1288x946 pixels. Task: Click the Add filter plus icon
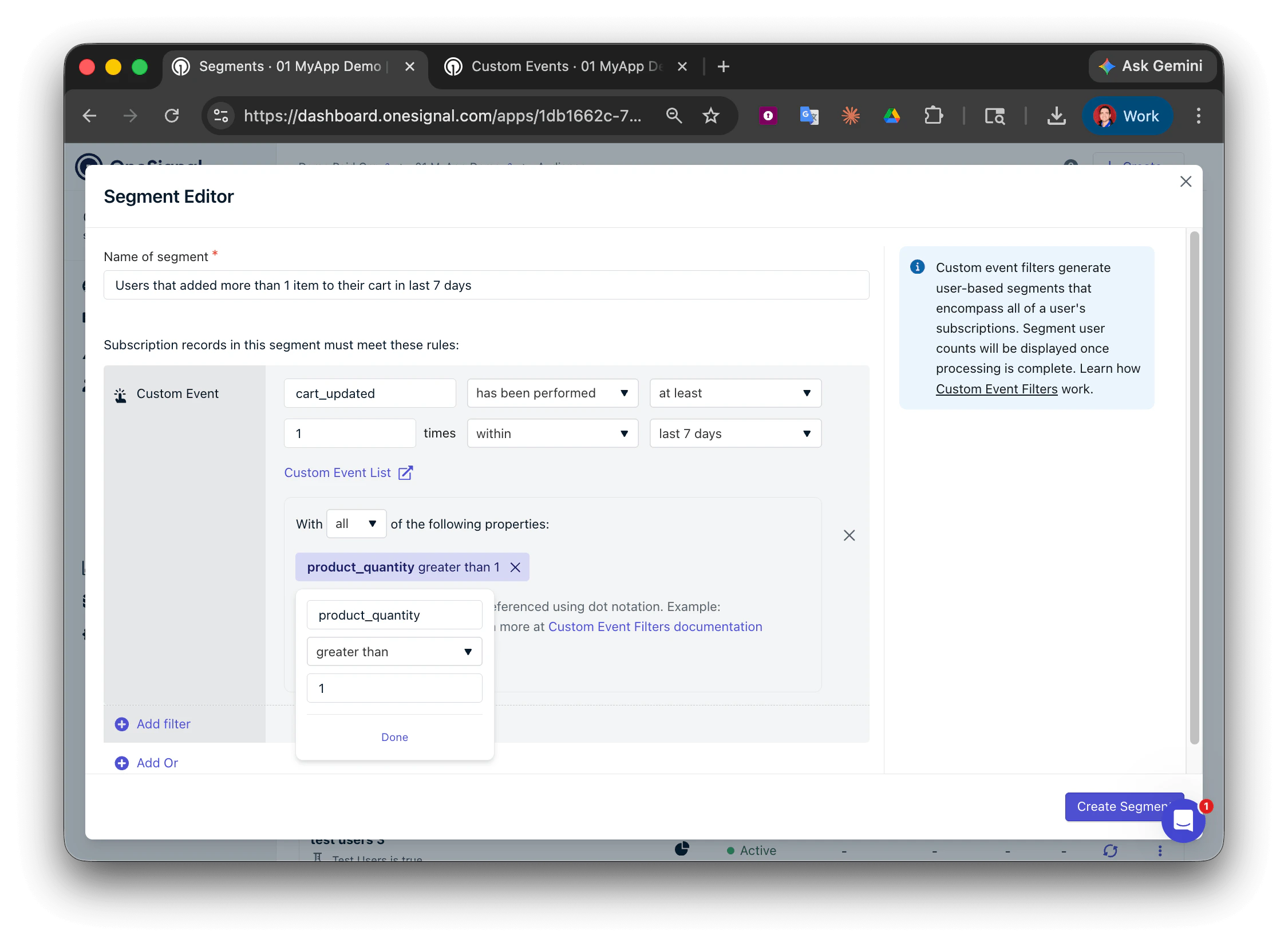[x=121, y=724]
